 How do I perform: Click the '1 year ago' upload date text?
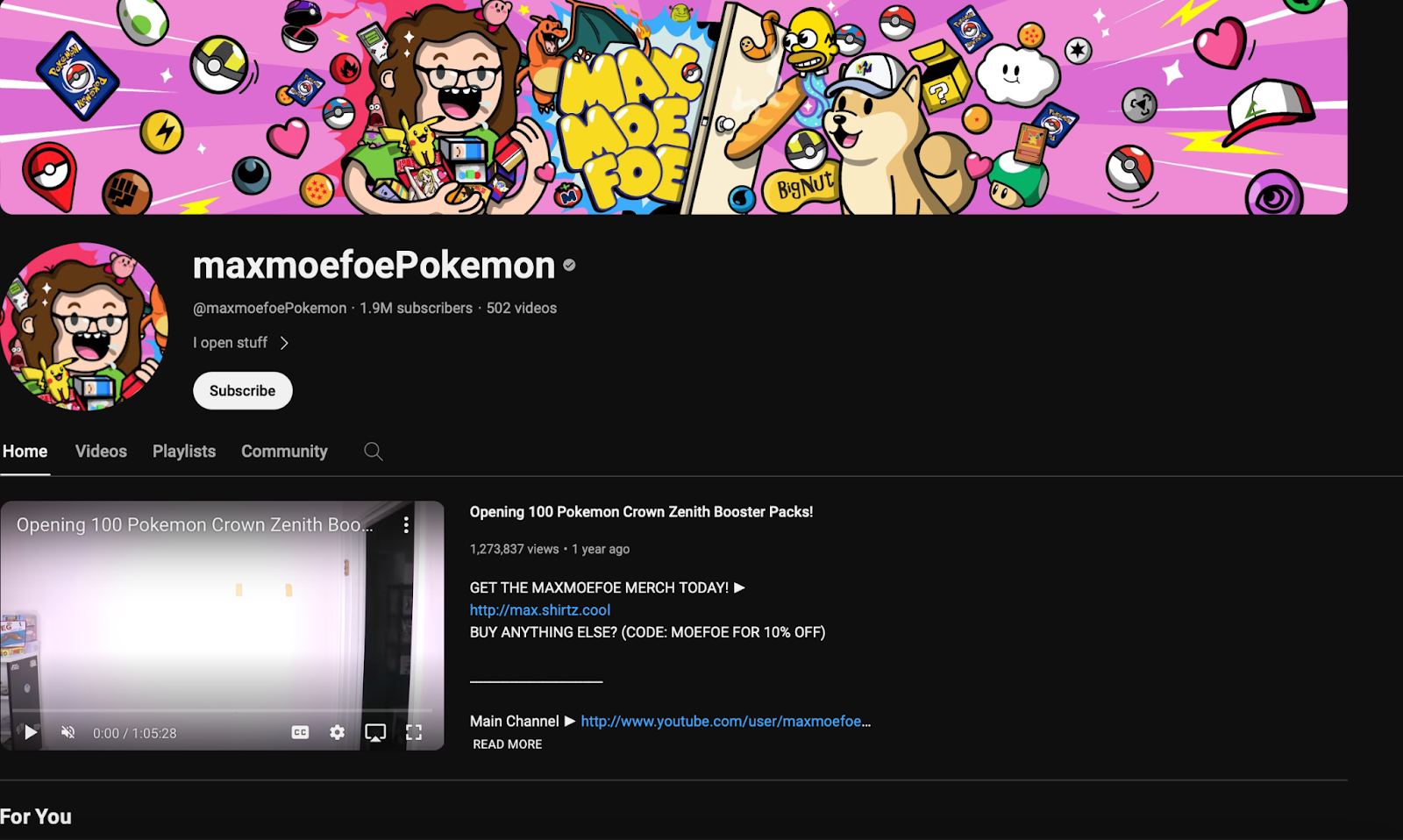pos(601,550)
